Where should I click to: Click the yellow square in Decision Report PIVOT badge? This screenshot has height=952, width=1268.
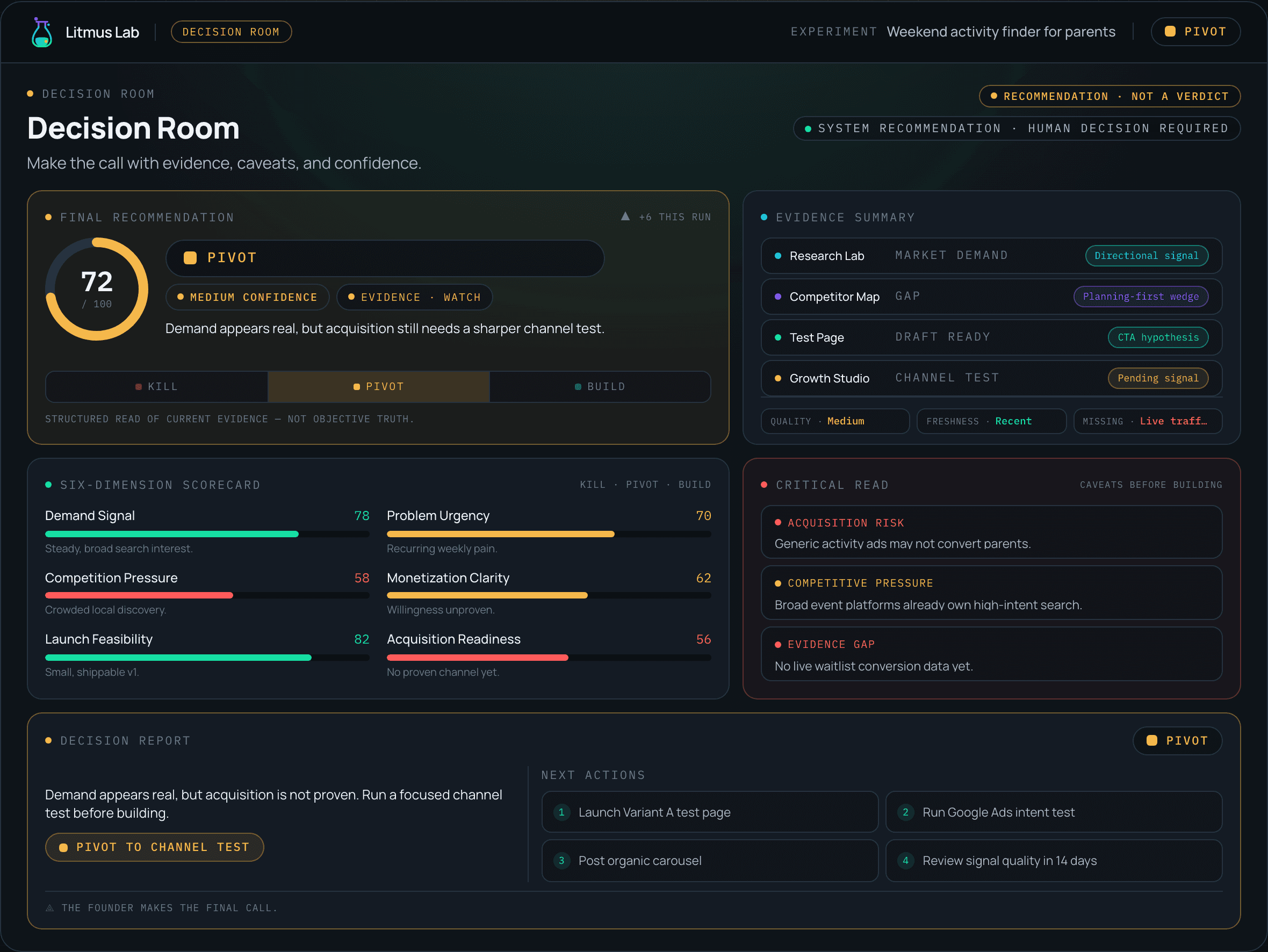[x=1151, y=740]
